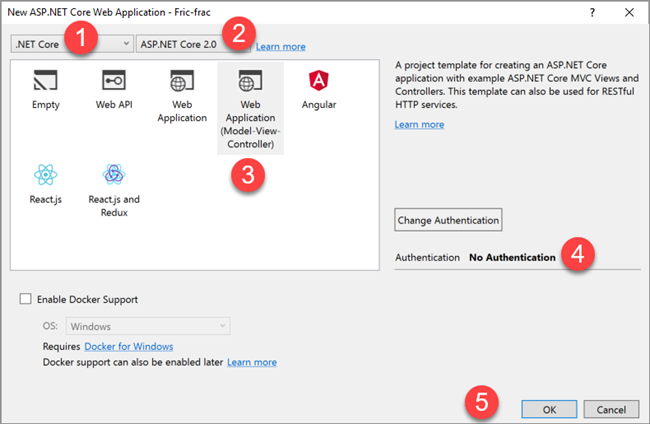Open the .NET Core framework dropdown
This screenshot has width=650, height=424.
point(72,44)
